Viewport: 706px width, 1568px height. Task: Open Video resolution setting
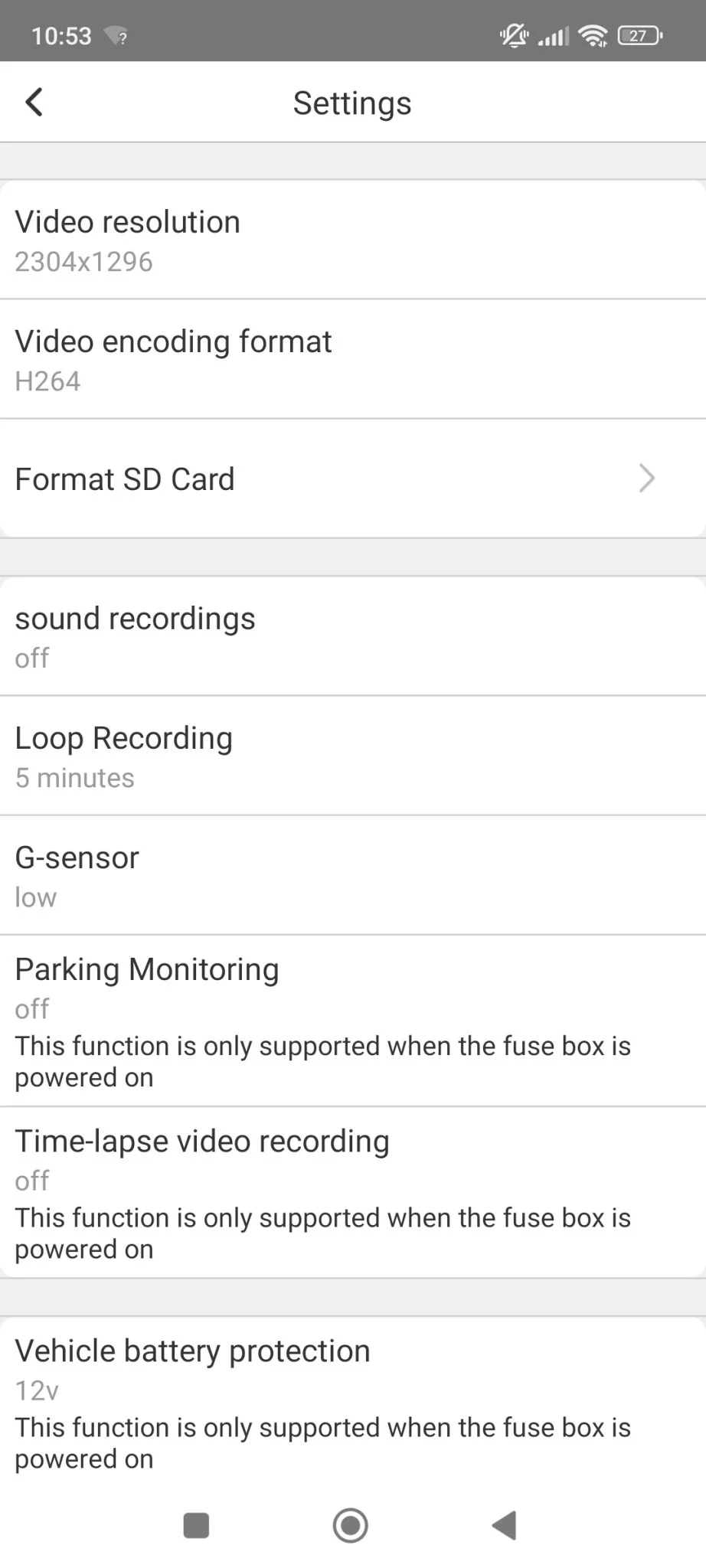[x=352, y=240]
